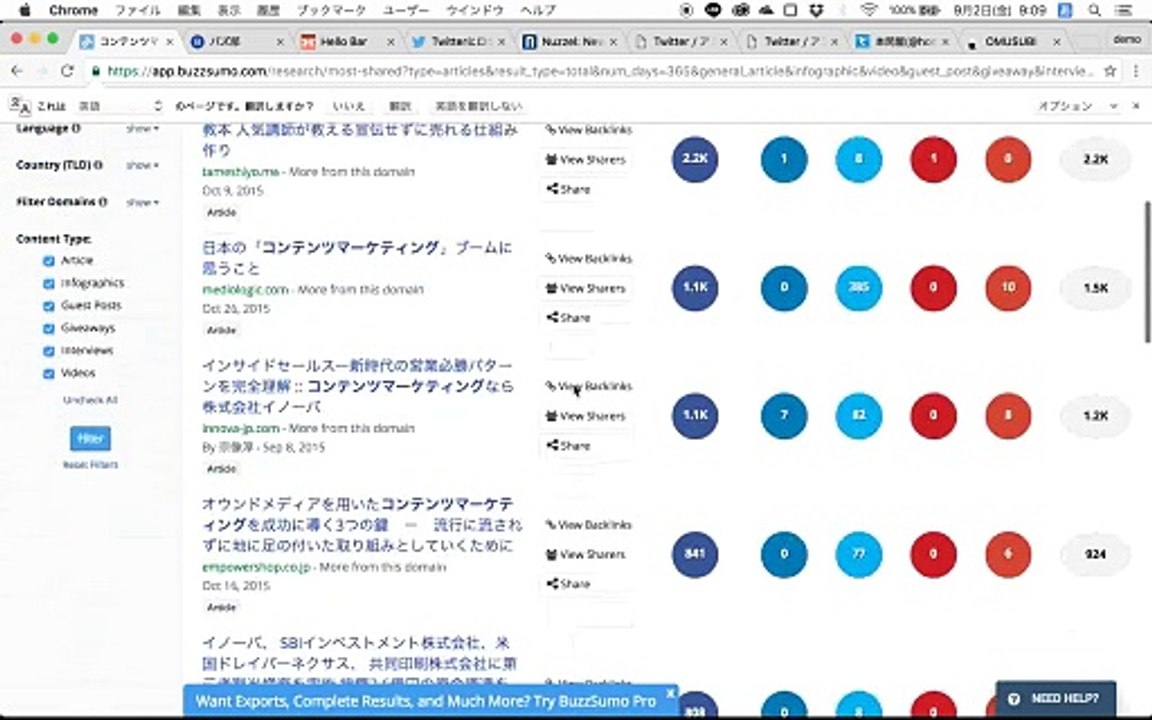The height and width of the screenshot is (720, 1152).
Task: Click Google+ circle showing 6
Action: point(1007,554)
